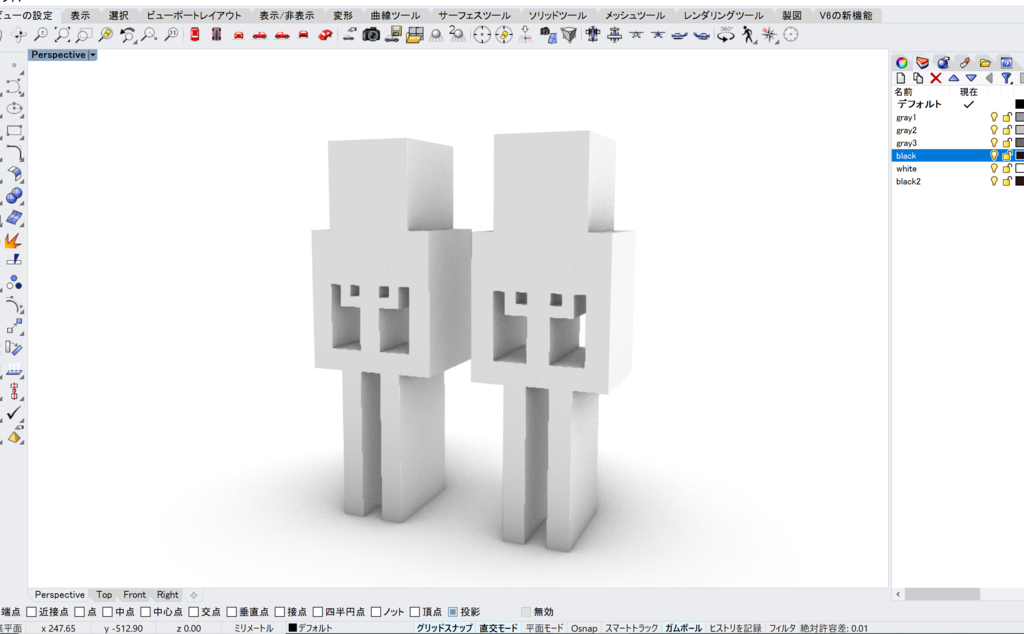Toggle 直交モード in status bar
This screenshot has height=634, width=1024.
[498, 628]
